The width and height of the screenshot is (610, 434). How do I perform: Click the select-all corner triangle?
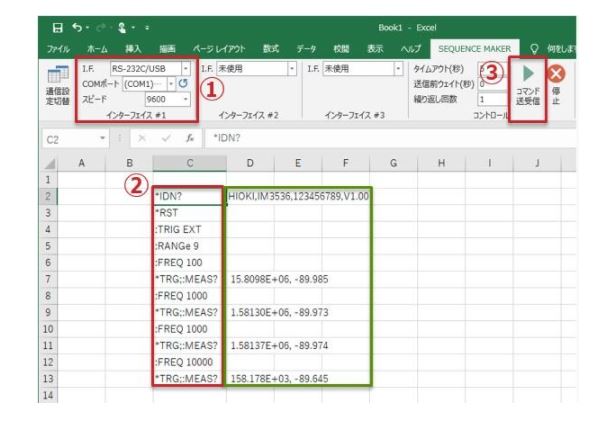click(50, 164)
